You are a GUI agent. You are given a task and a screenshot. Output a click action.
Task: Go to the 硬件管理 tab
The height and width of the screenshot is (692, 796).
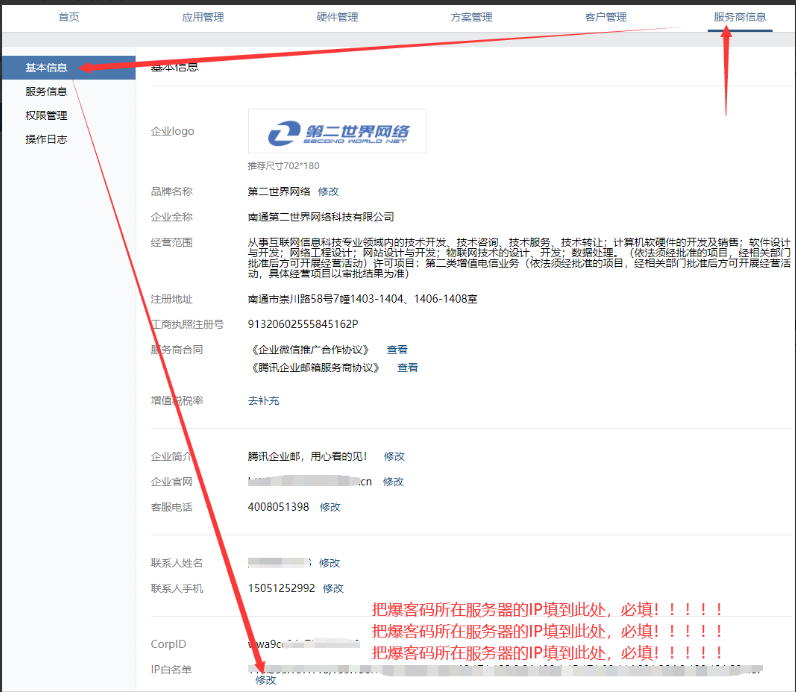pos(337,17)
